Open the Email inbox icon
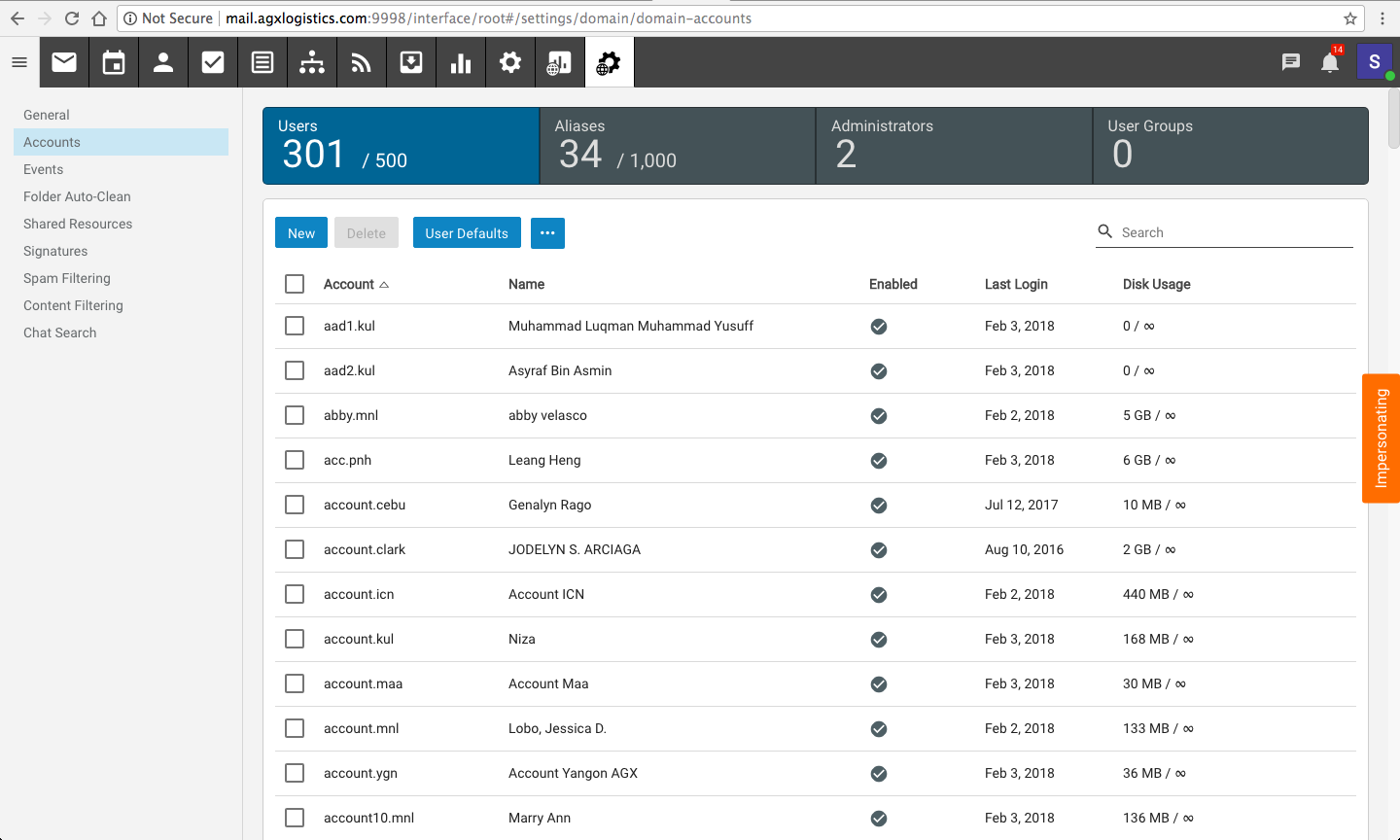1400x840 pixels. [64, 62]
